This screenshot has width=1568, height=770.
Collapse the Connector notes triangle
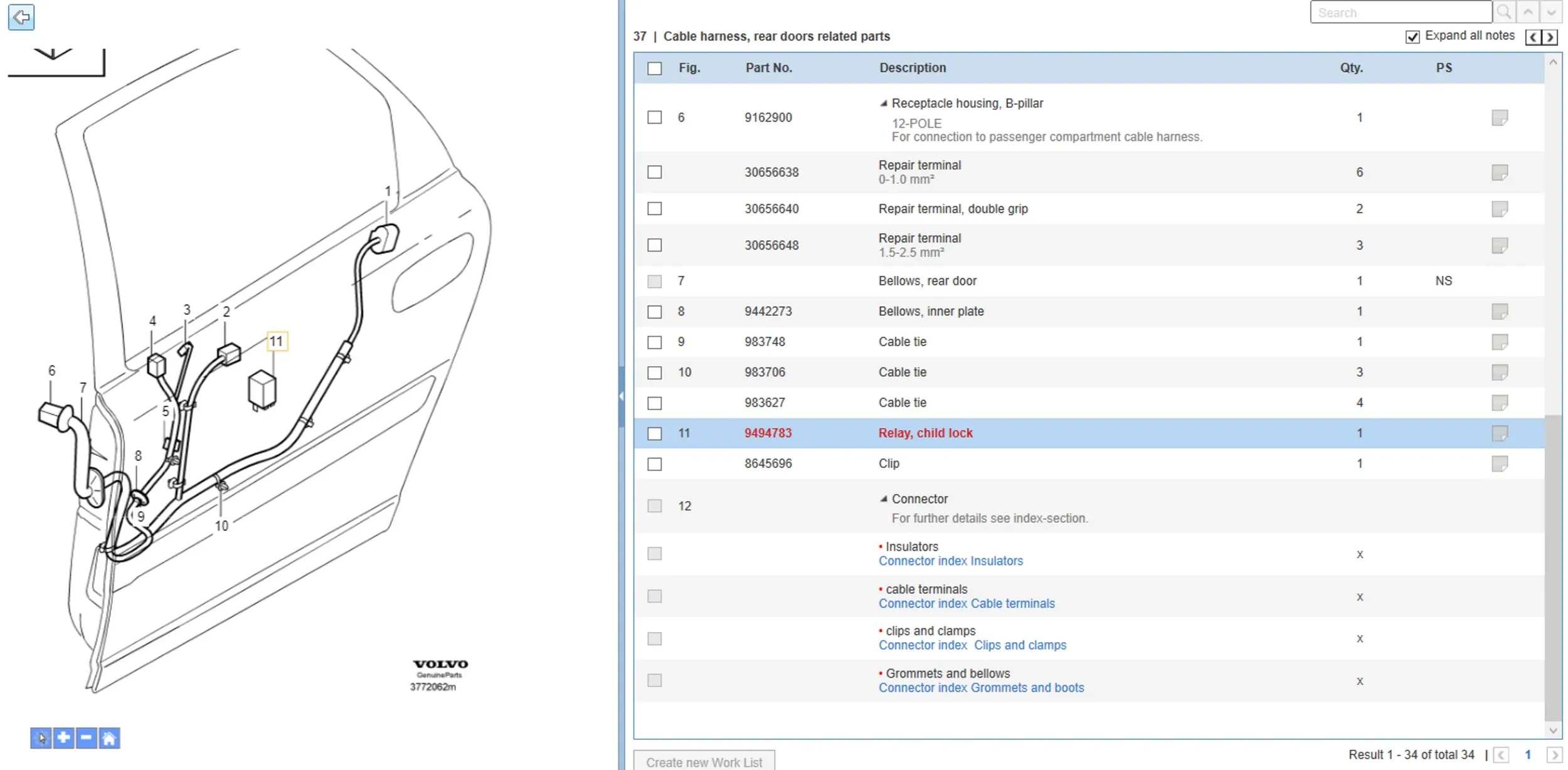[884, 499]
